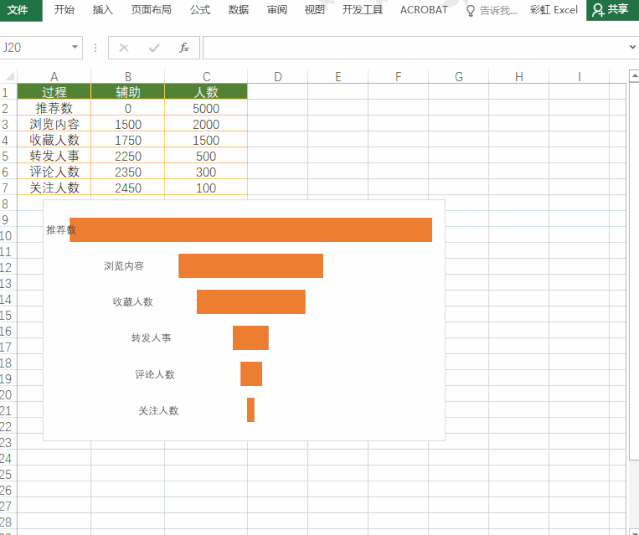This screenshot has width=639, height=535.
Task: Switch to the 开始 ribbon tab
Action: point(64,10)
